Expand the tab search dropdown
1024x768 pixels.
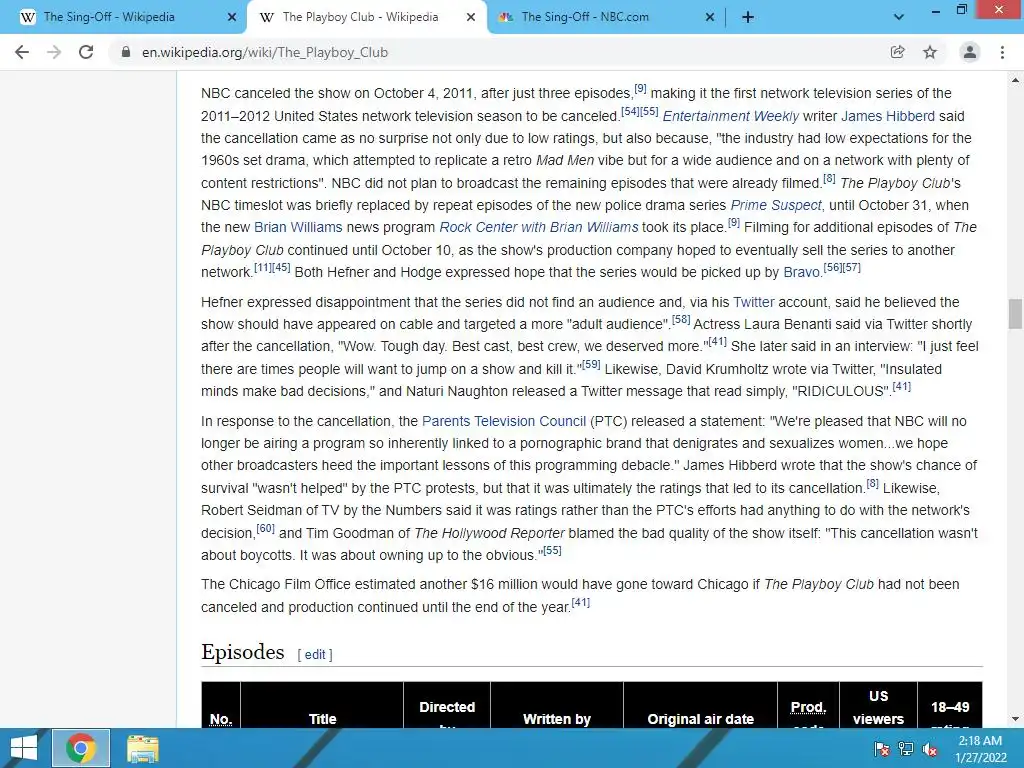pyautogui.click(x=899, y=18)
